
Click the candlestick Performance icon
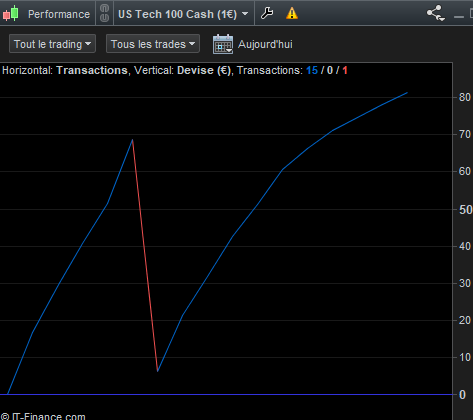[x=10, y=14]
